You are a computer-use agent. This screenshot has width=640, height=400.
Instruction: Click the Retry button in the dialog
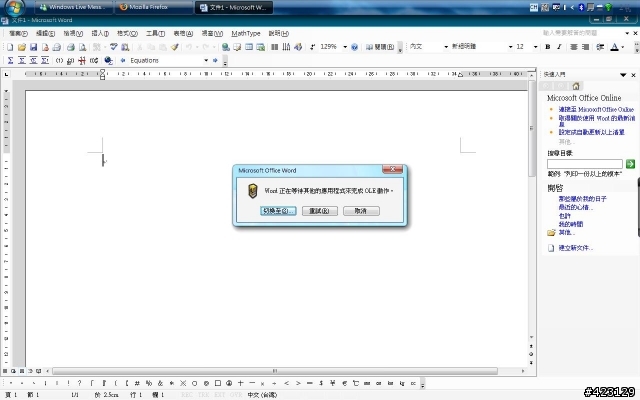[320, 211]
